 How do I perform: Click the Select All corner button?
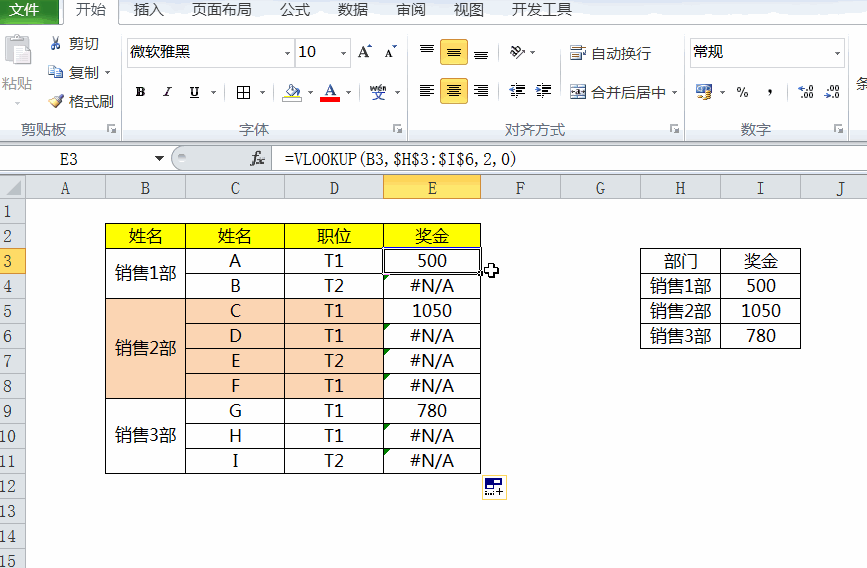click(x=12, y=187)
